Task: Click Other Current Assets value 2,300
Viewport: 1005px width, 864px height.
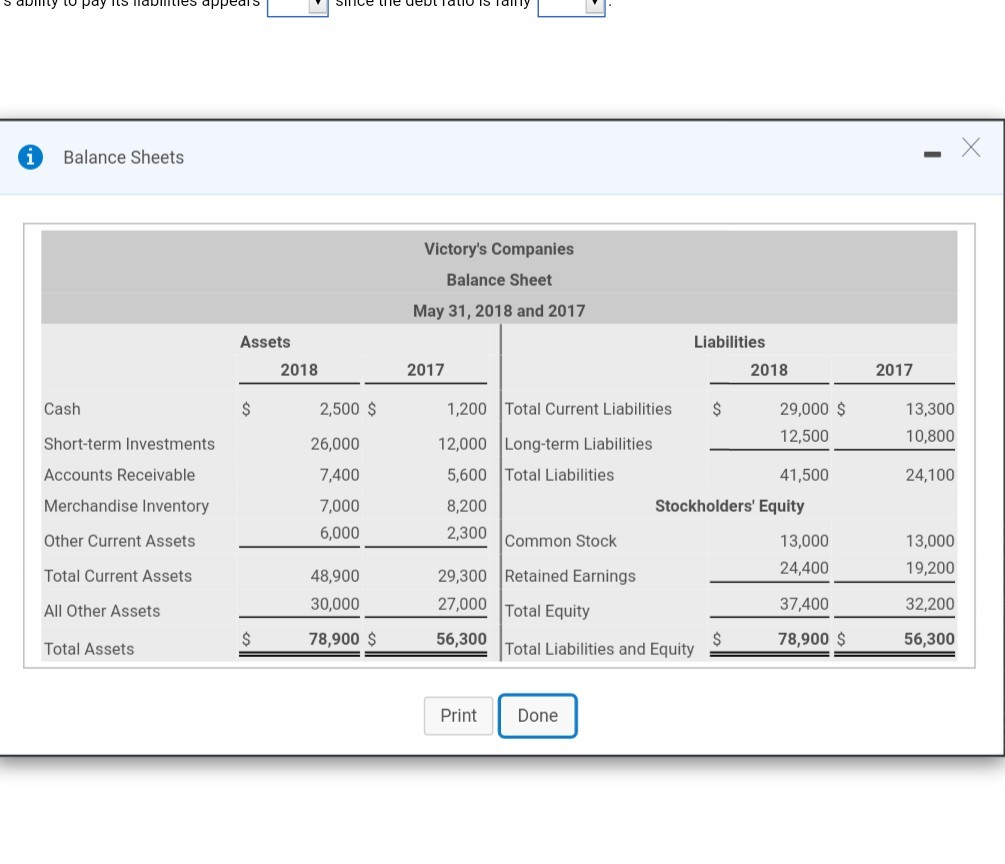Action: (467, 533)
